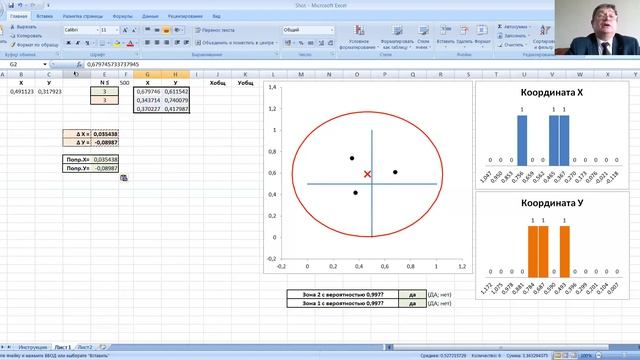The height and width of the screenshot is (360, 640).
Task: Open Рецензирование ribbon tab
Action: click(185, 16)
